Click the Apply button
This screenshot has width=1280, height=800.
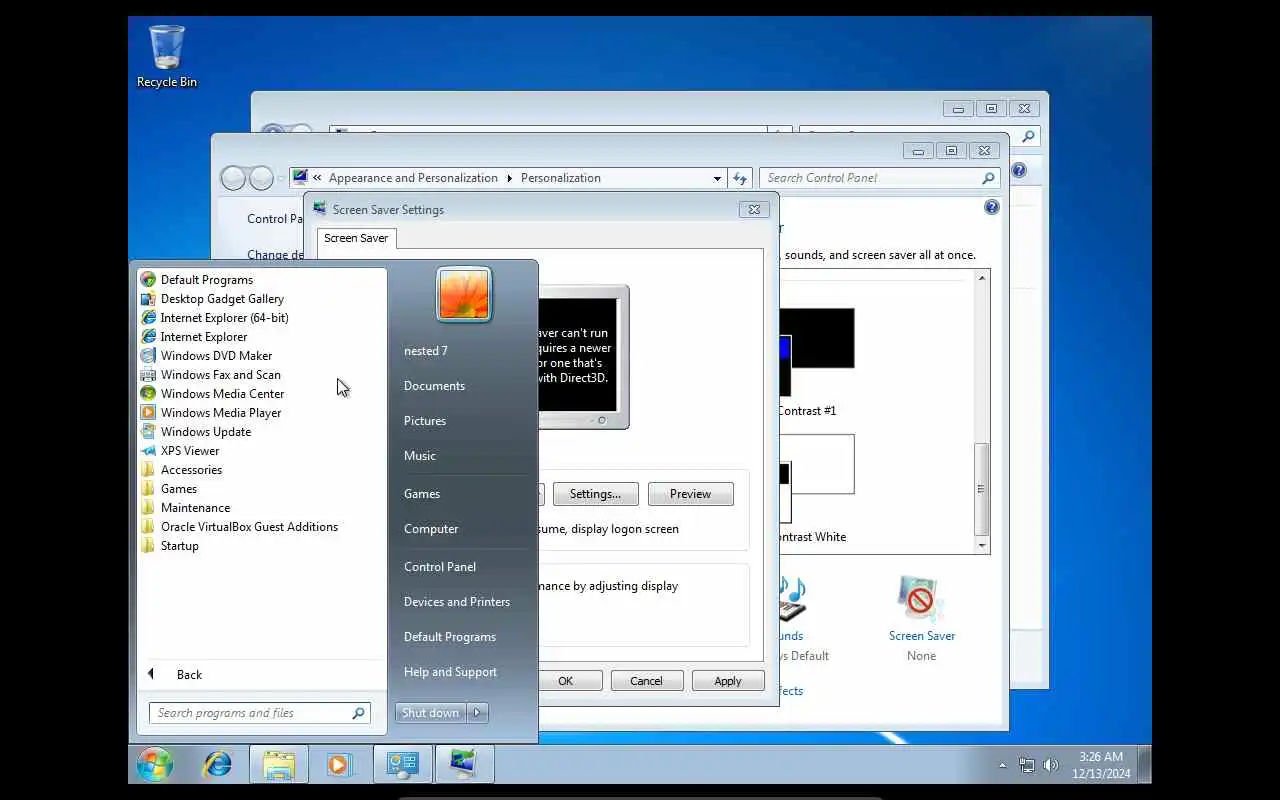[728, 681]
